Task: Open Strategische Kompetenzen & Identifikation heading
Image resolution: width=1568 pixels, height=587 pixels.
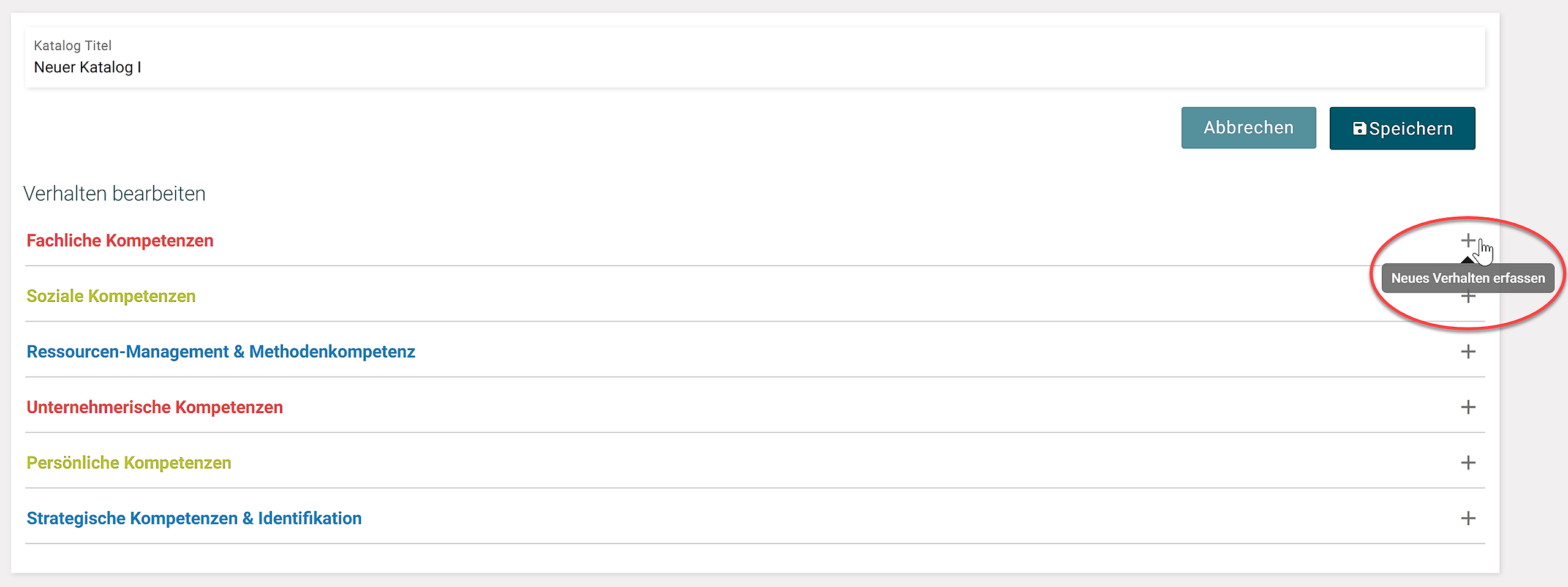Action: 194,518
